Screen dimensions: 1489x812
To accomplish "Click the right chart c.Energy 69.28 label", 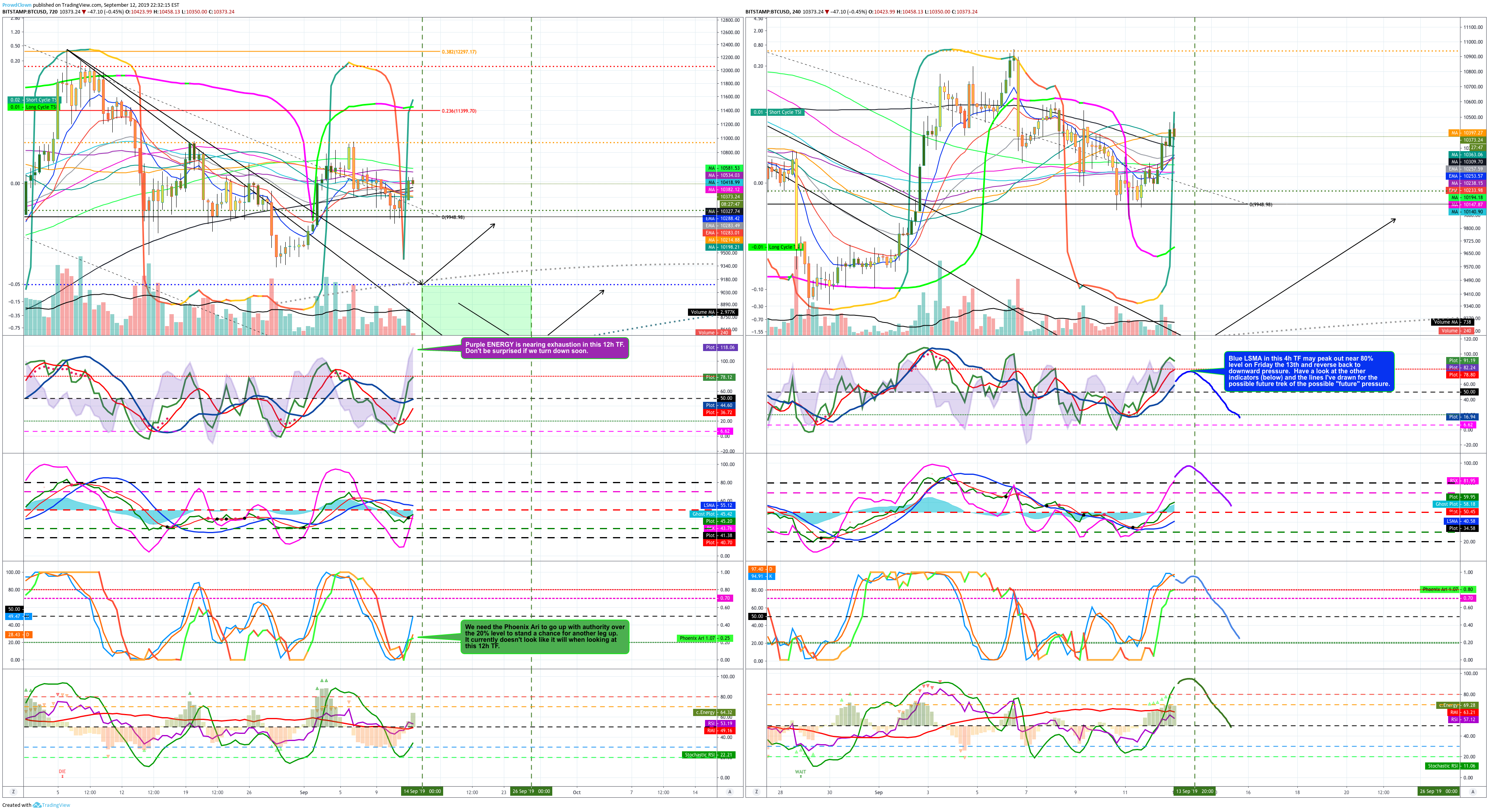I will [1456, 705].
